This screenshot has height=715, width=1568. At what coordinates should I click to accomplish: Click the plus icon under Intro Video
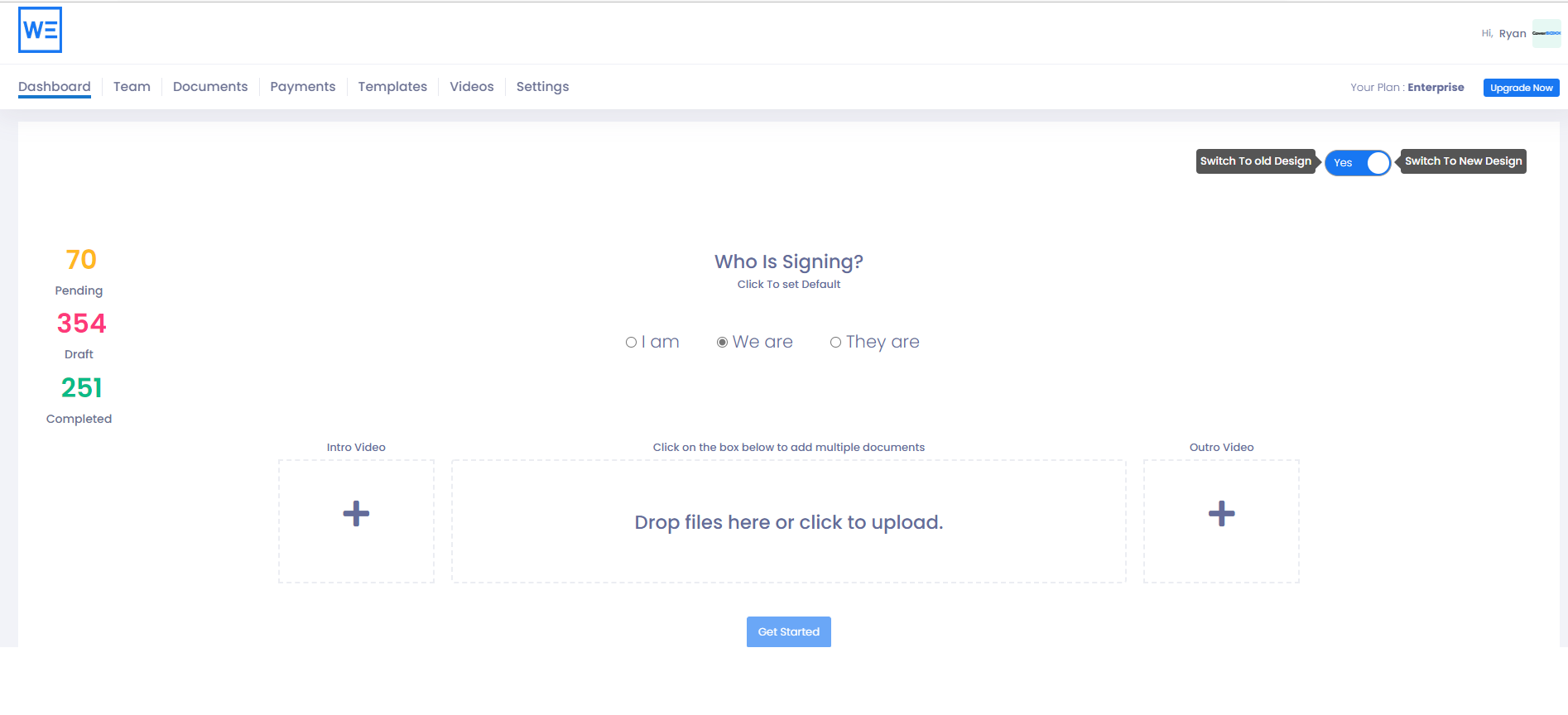coord(355,513)
